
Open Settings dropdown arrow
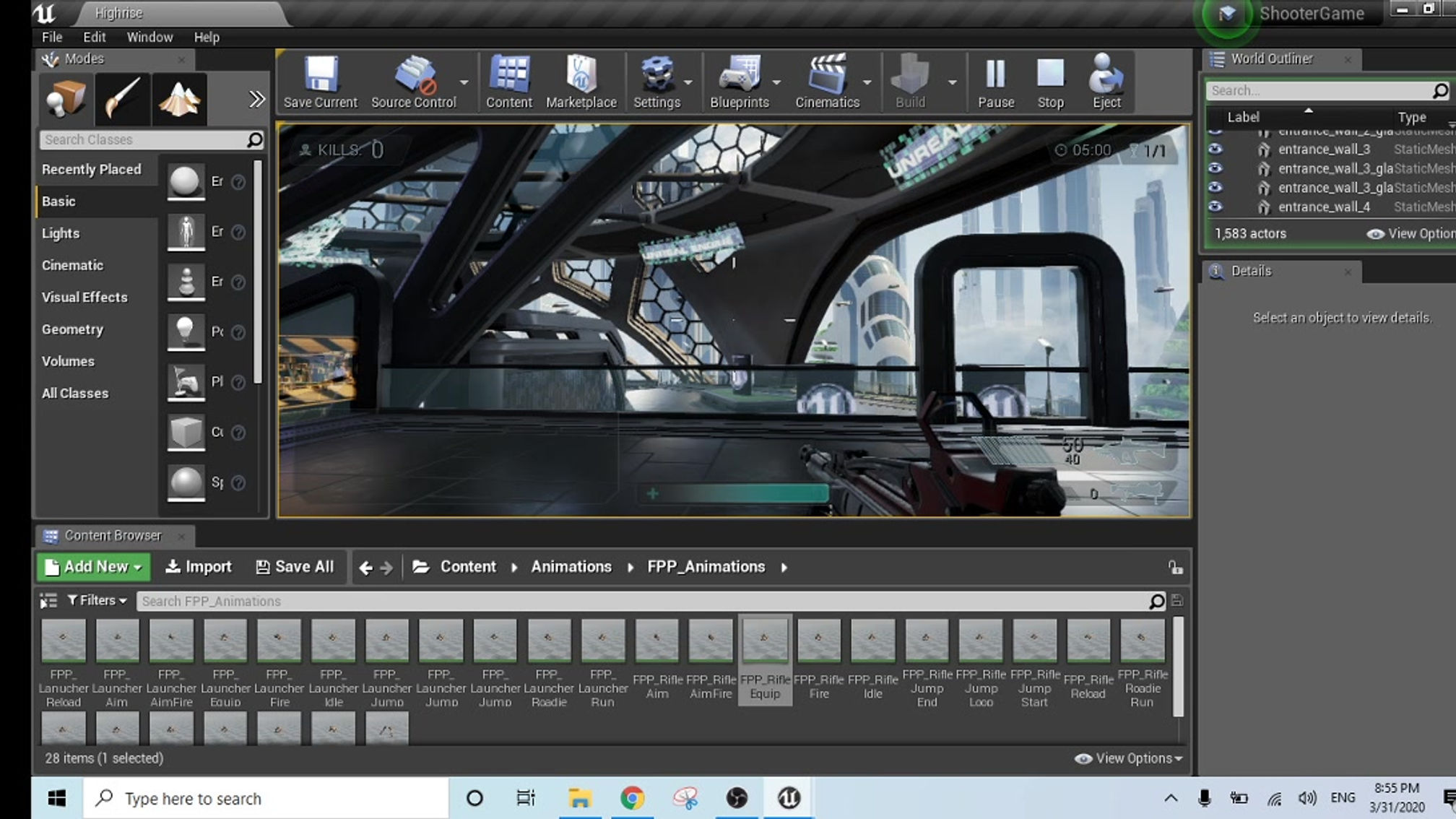pyautogui.click(x=688, y=82)
